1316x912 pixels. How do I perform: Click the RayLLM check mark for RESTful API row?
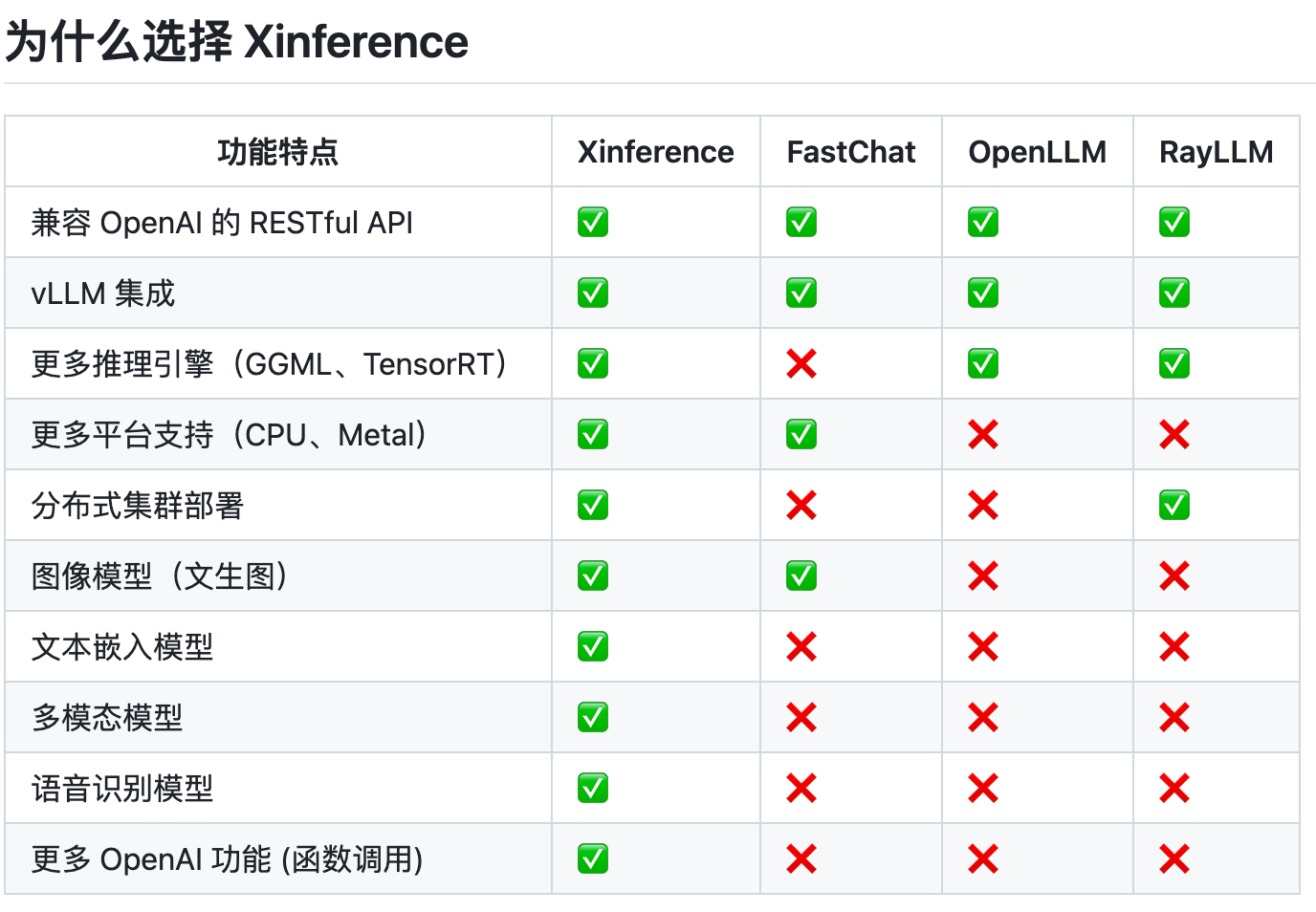(x=1174, y=222)
